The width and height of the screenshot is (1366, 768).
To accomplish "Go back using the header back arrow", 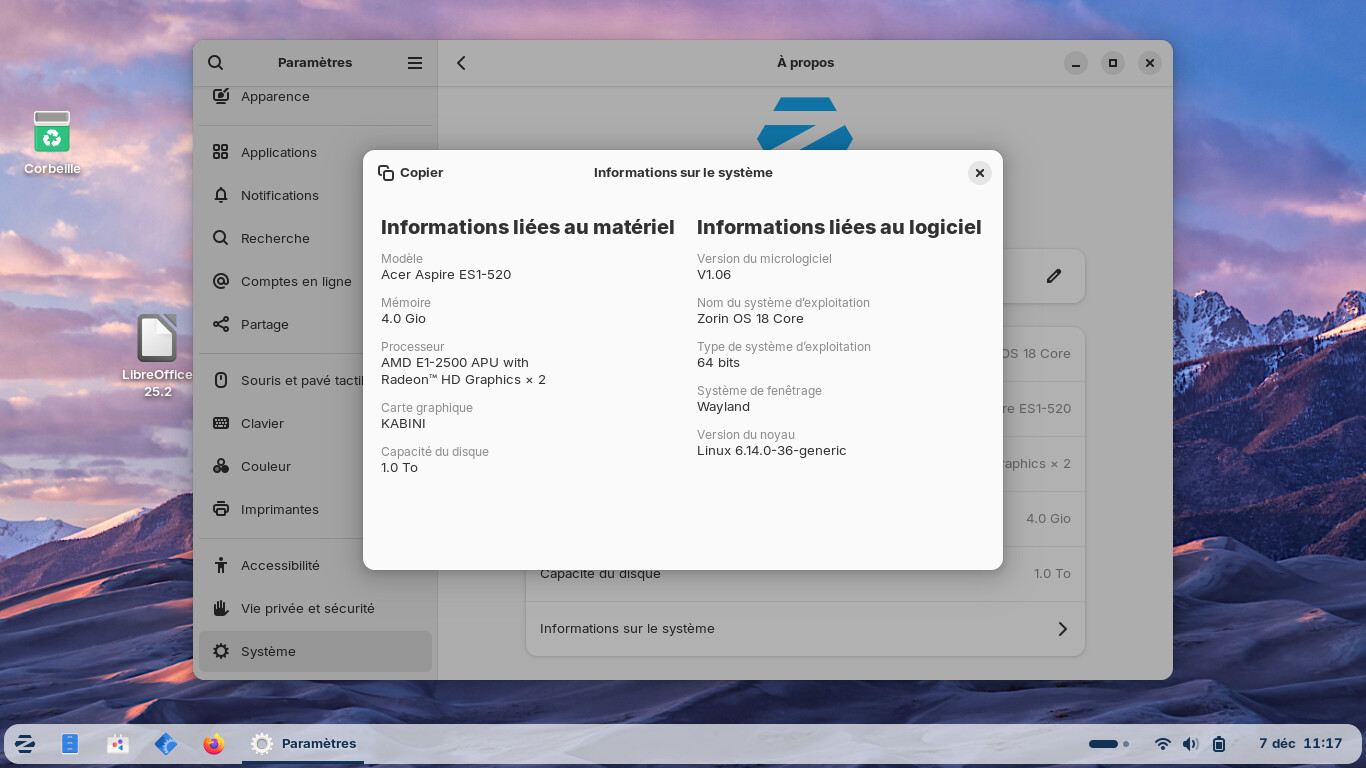I will point(461,63).
